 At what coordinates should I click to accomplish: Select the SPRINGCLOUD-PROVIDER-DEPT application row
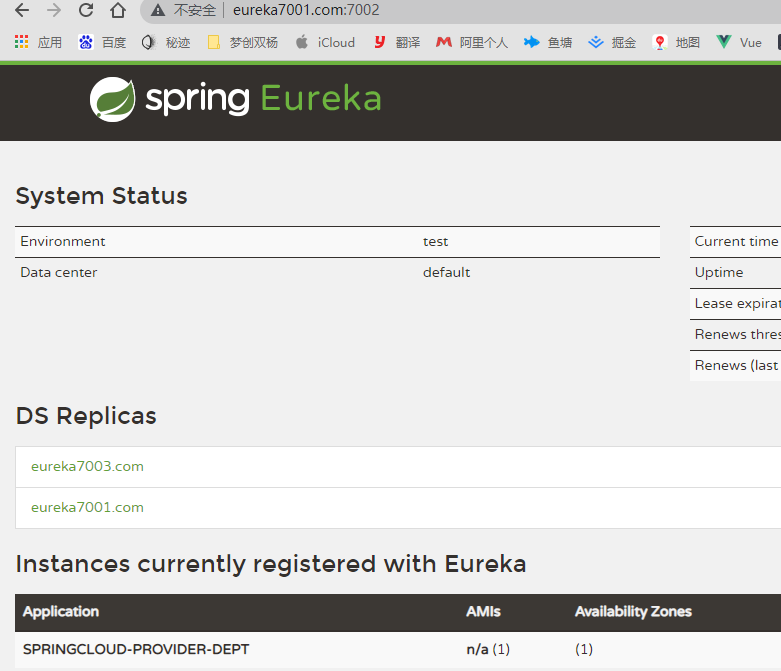pyautogui.click(x=398, y=650)
